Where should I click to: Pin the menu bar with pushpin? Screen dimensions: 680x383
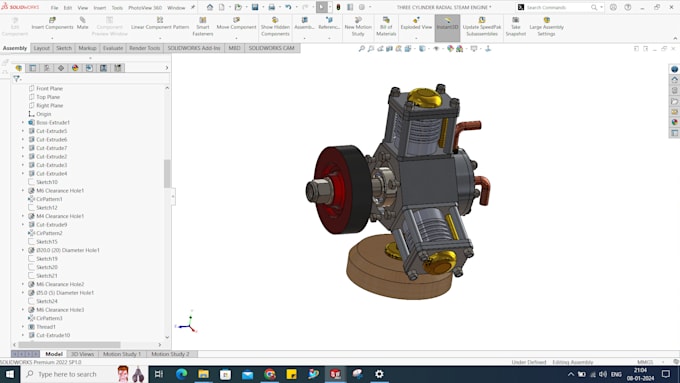click(193, 7)
